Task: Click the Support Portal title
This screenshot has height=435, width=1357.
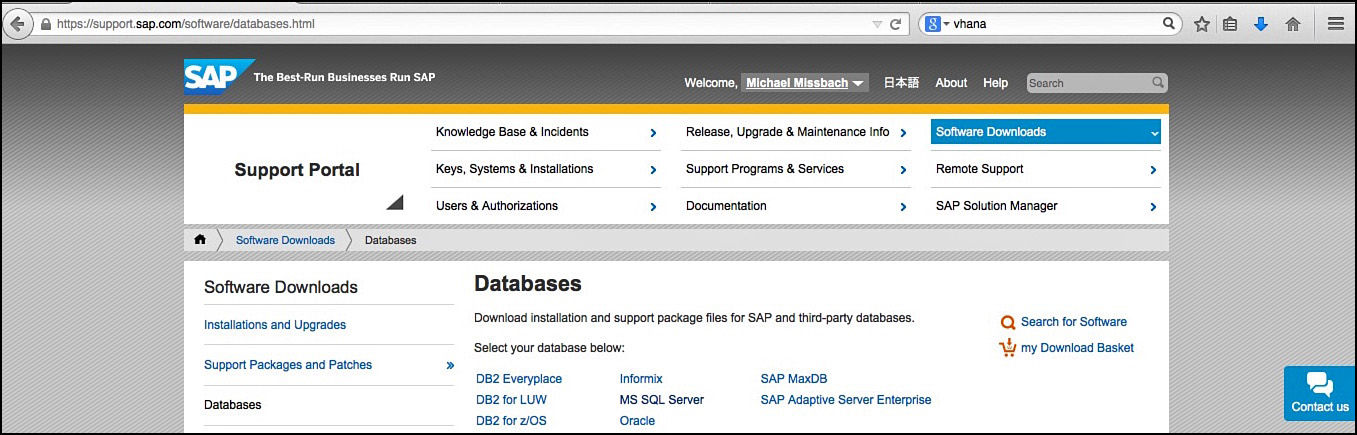Action: (297, 170)
